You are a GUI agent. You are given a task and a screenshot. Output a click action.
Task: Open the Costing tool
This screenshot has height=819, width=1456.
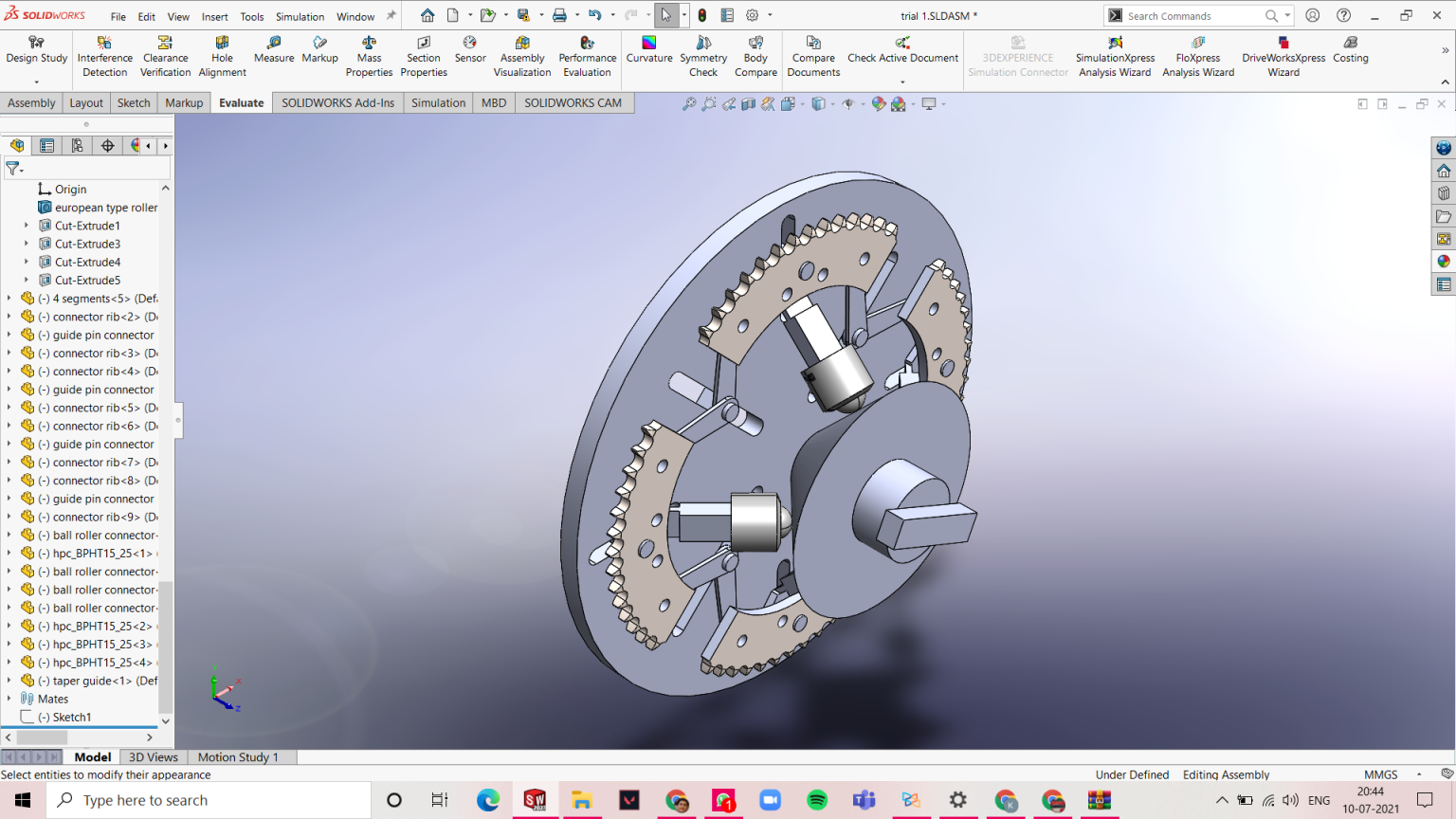tap(1350, 52)
